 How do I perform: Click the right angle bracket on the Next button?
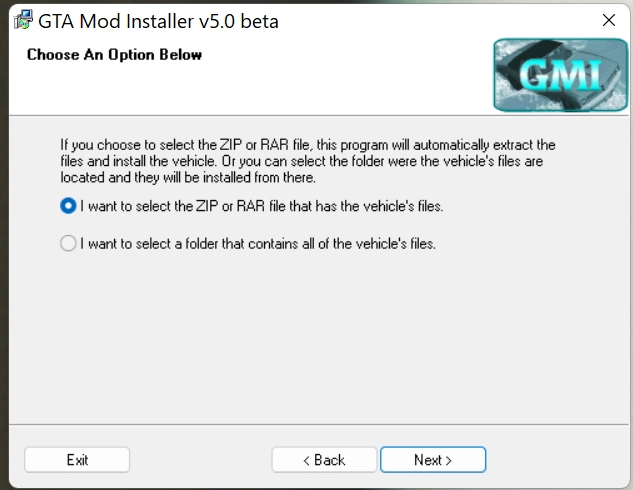(449, 460)
